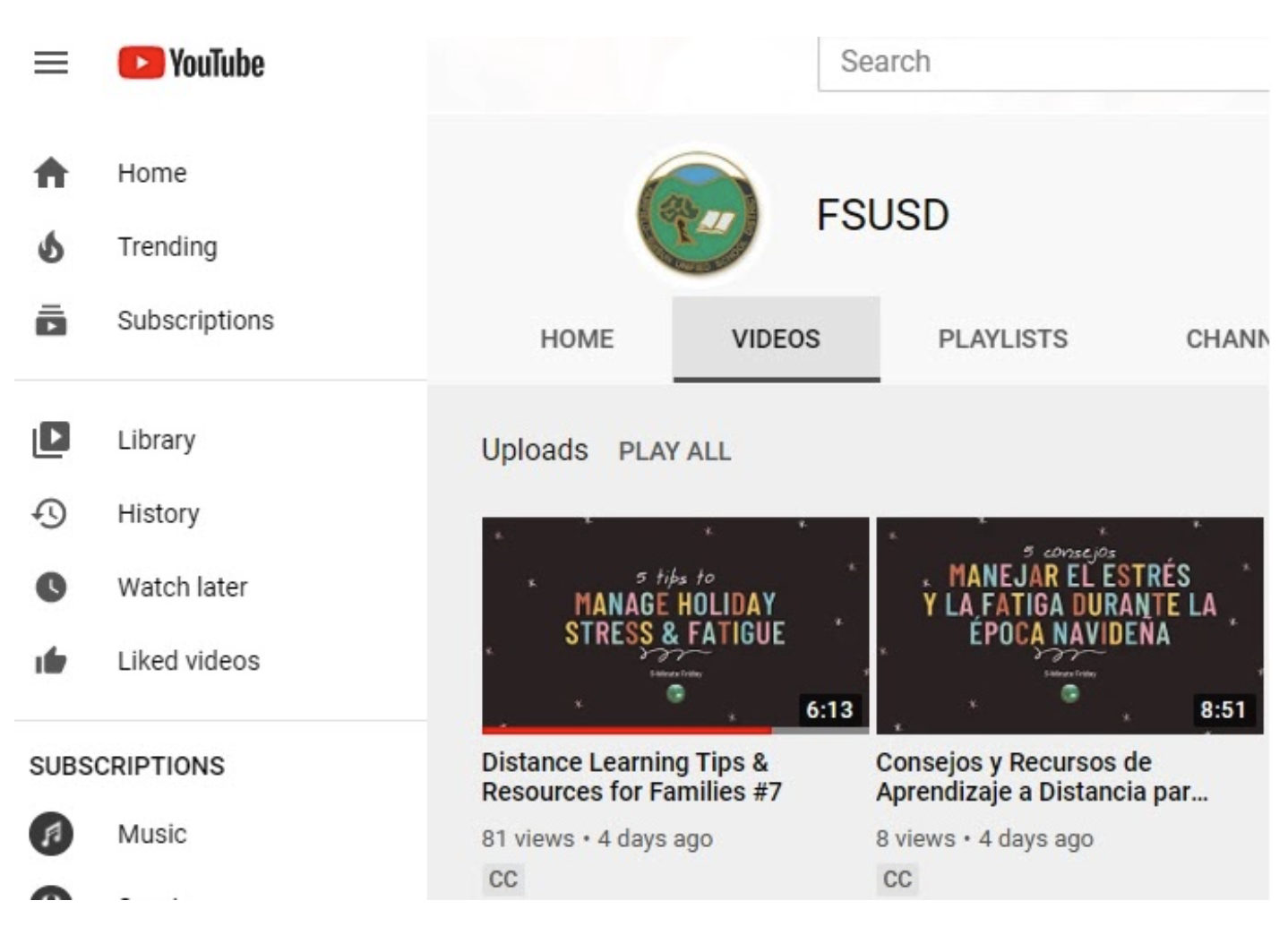This screenshot has height=935, width=1288.
Task: Click the FSUSD channel avatar
Action: [698, 215]
